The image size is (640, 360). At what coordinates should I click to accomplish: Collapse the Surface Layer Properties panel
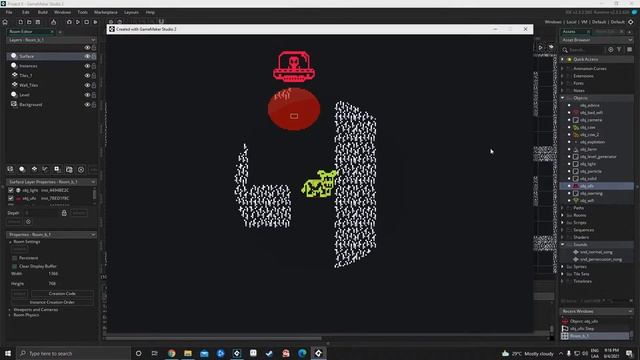(93, 182)
